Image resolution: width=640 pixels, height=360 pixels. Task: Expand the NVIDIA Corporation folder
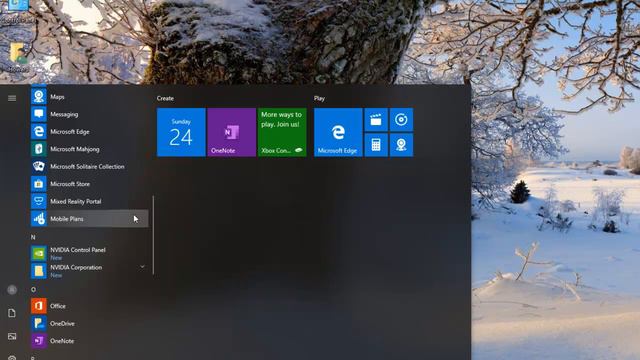(x=89, y=271)
